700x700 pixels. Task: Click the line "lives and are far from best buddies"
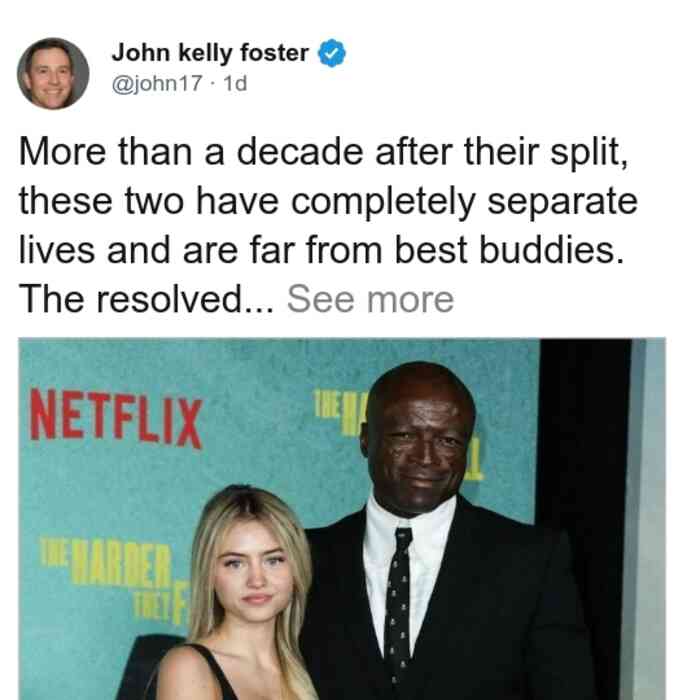pos(321,250)
